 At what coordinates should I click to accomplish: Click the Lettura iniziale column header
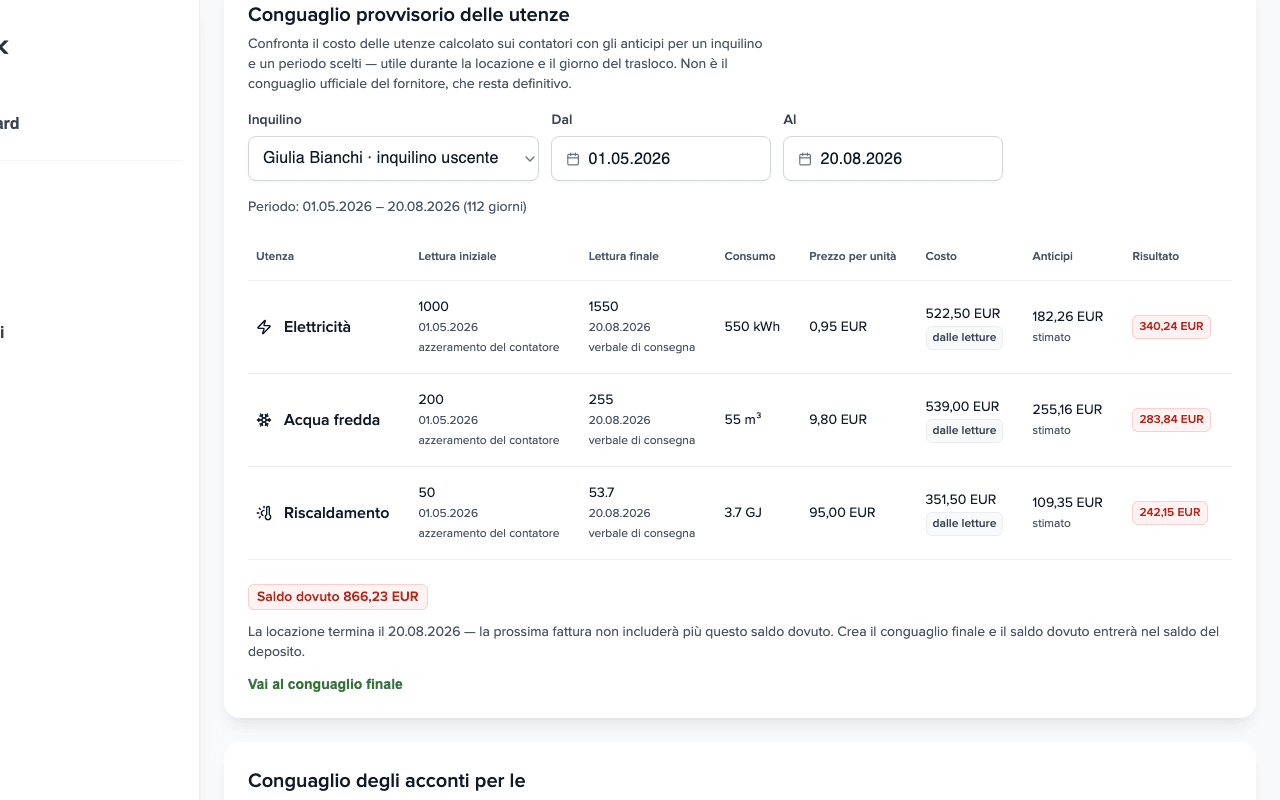[457, 256]
